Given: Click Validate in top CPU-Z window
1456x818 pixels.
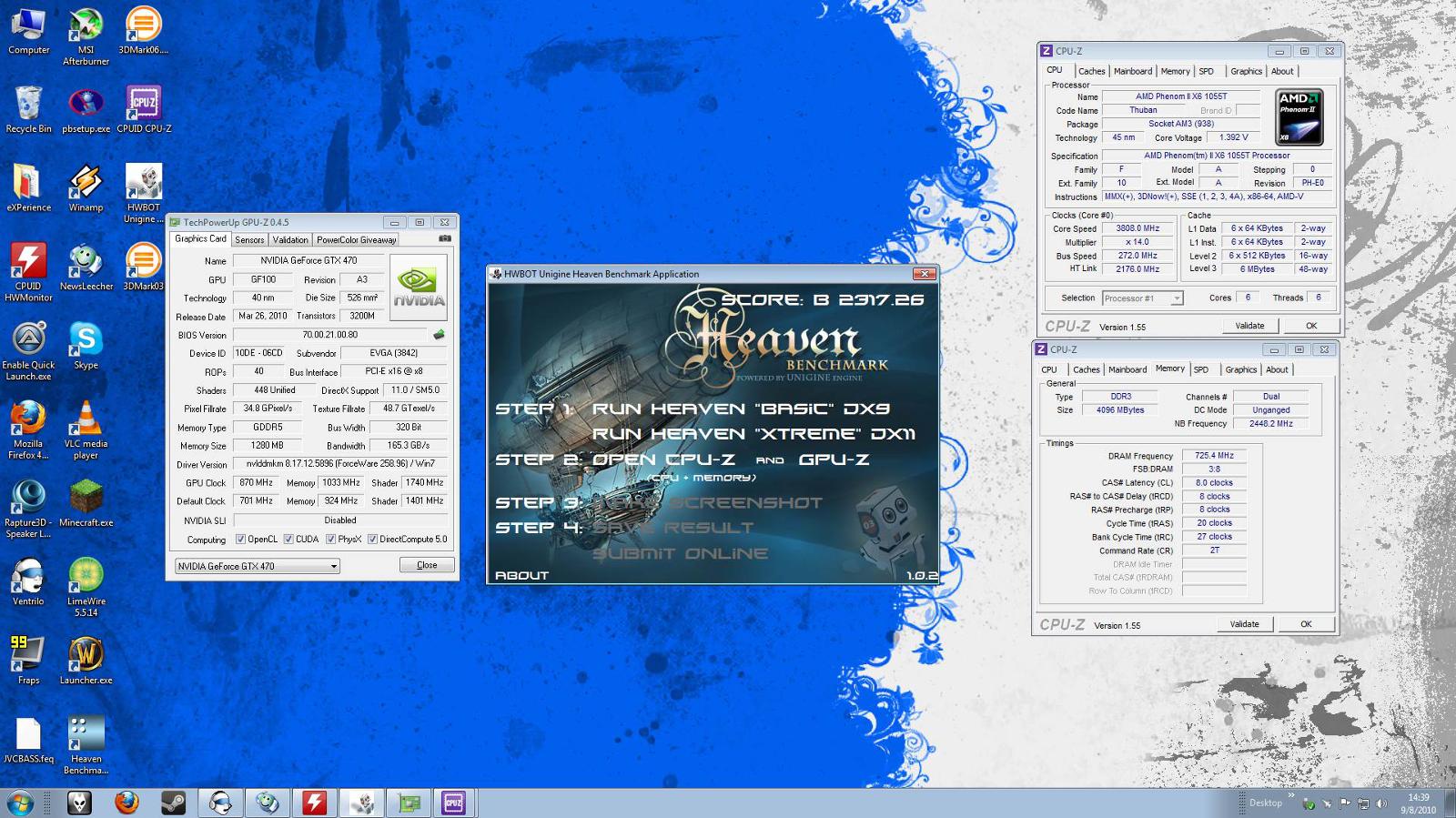Looking at the screenshot, I should tap(1249, 326).
